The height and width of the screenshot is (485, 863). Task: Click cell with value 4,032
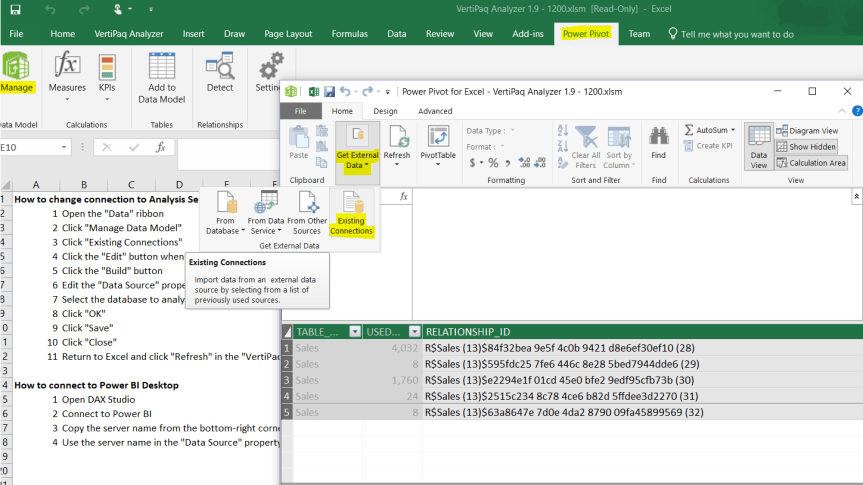(391, 348)
